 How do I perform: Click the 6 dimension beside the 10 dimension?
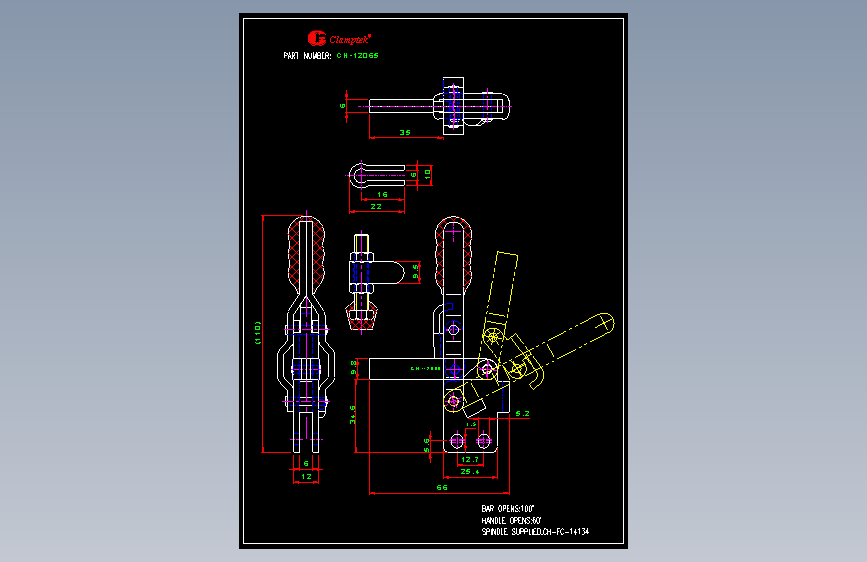[413, 175]
